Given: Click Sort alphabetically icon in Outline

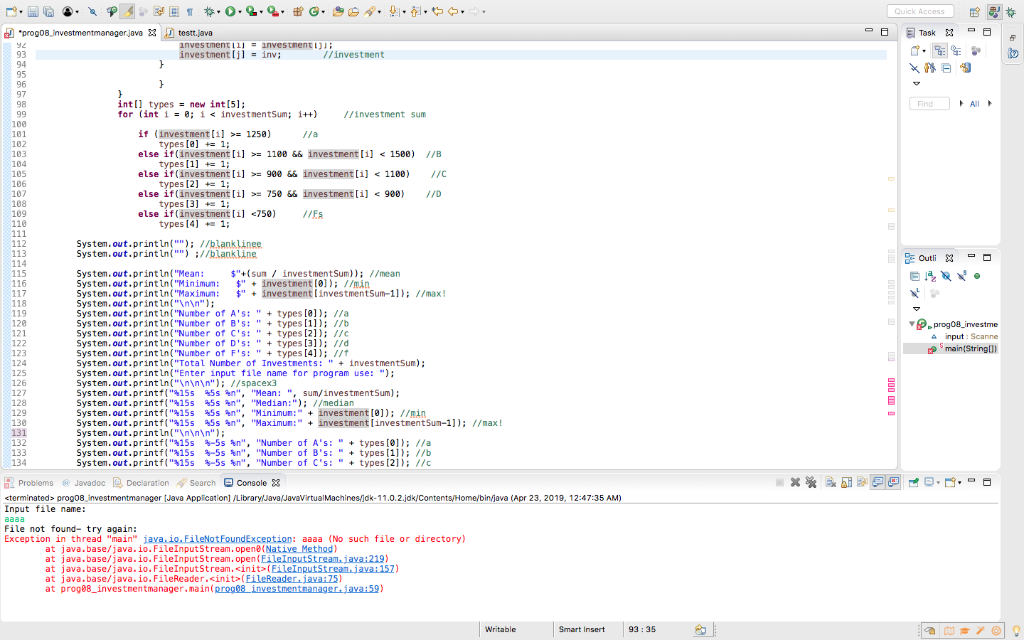Looking at the screenshot, I should click(930, 276).
